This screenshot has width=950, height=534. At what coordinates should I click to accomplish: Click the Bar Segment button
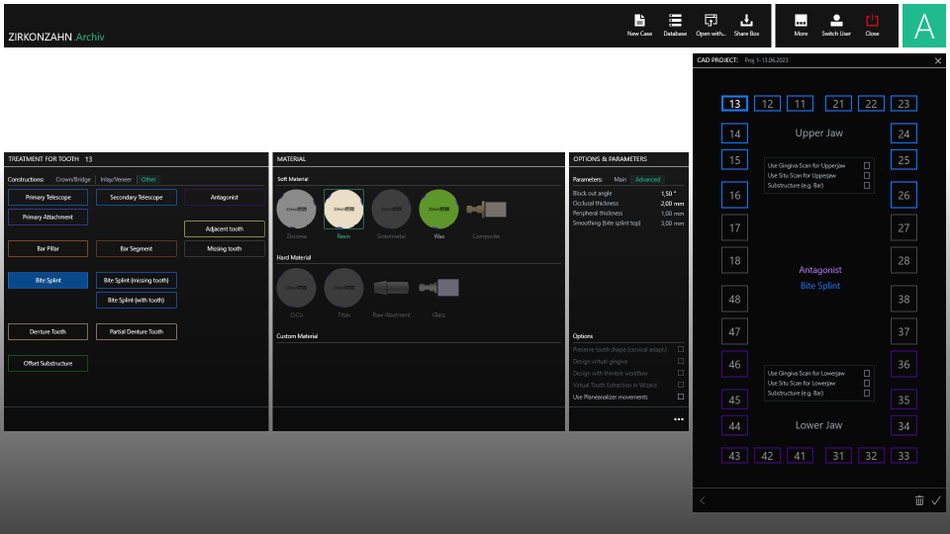point(136,249)
